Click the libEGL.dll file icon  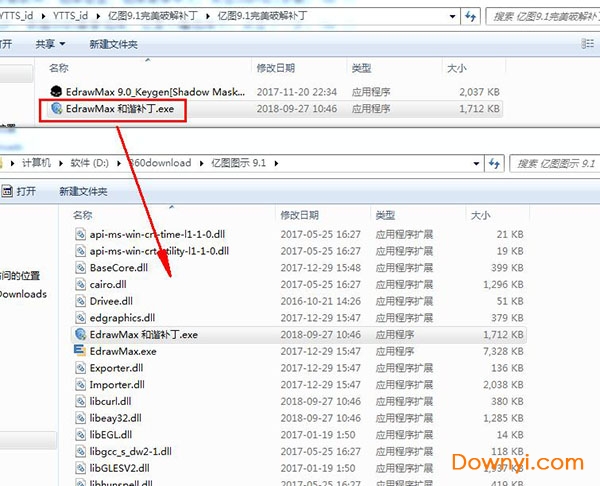pos(80,434)
